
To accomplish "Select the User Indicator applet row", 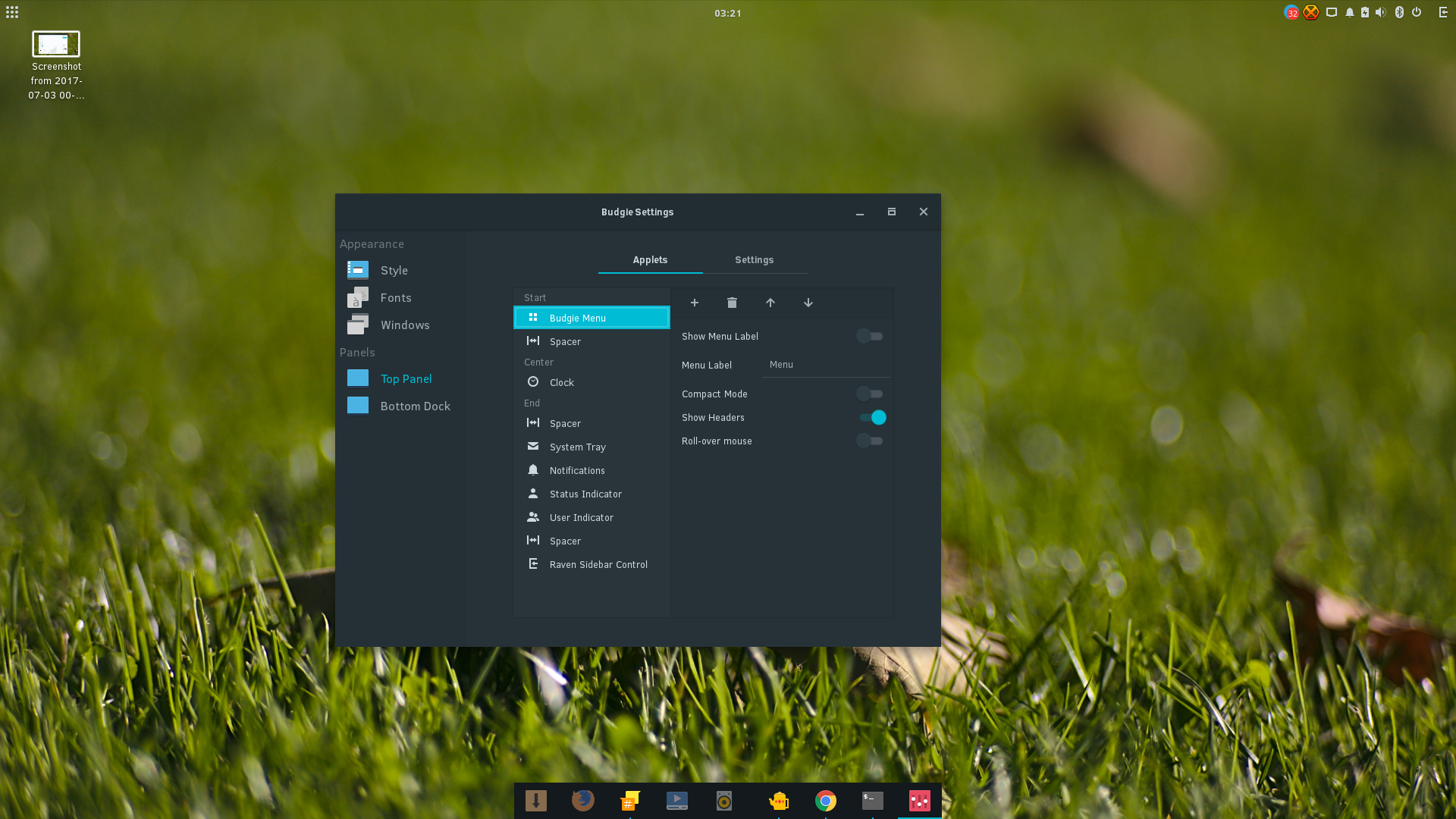I will click(591, 517).
